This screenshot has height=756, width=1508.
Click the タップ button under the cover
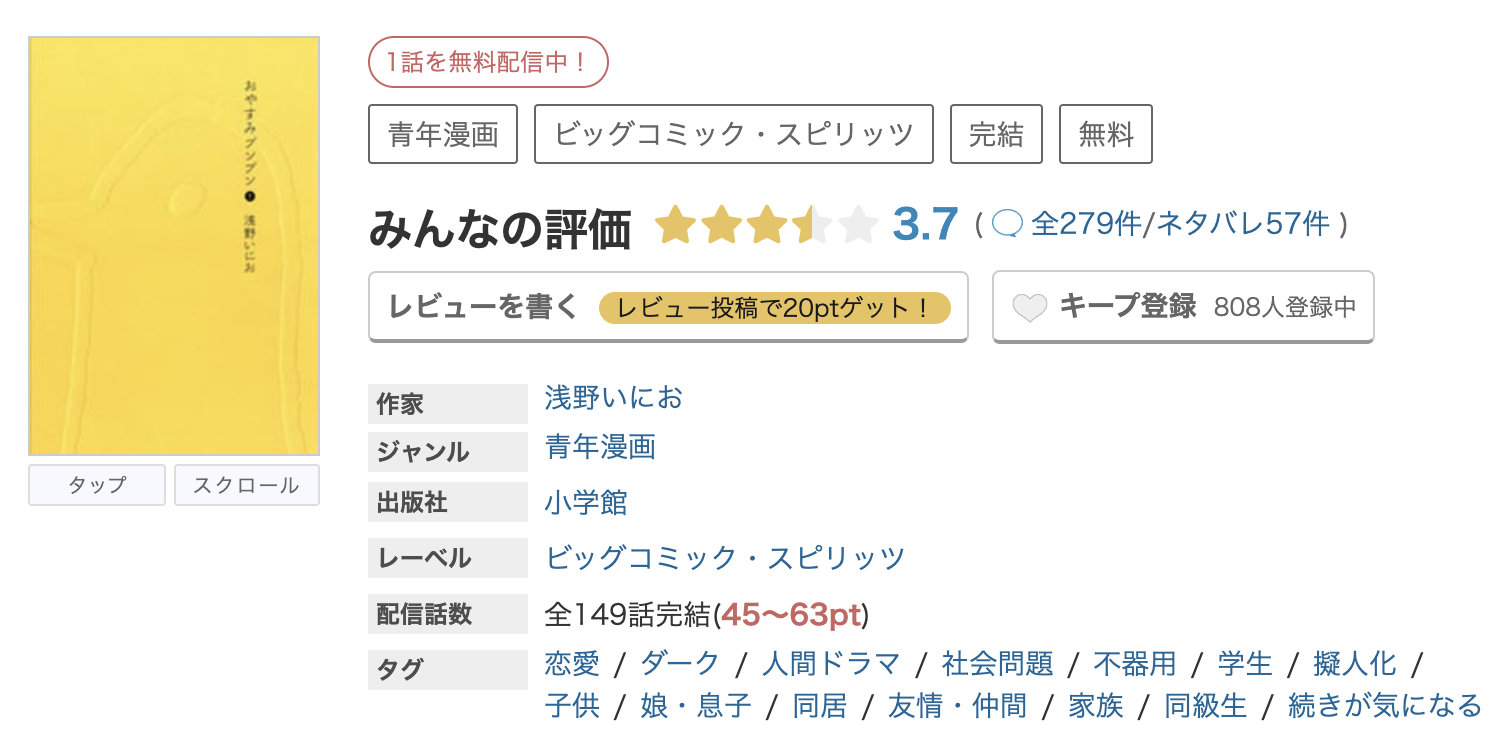tap(96, 485)
